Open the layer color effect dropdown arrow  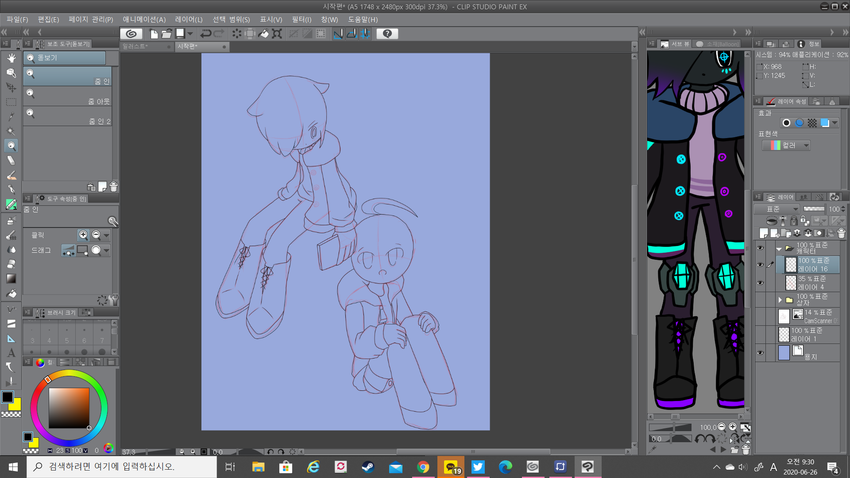pyautogui.click(x=834, y=123)
